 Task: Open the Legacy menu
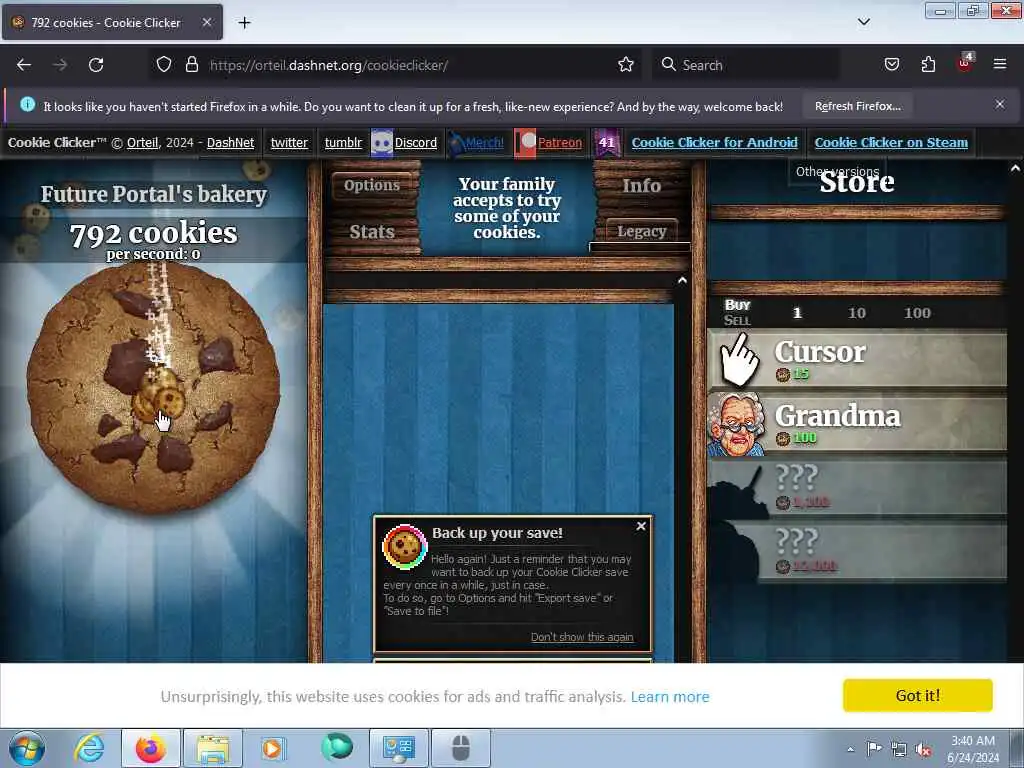[641, 231]
